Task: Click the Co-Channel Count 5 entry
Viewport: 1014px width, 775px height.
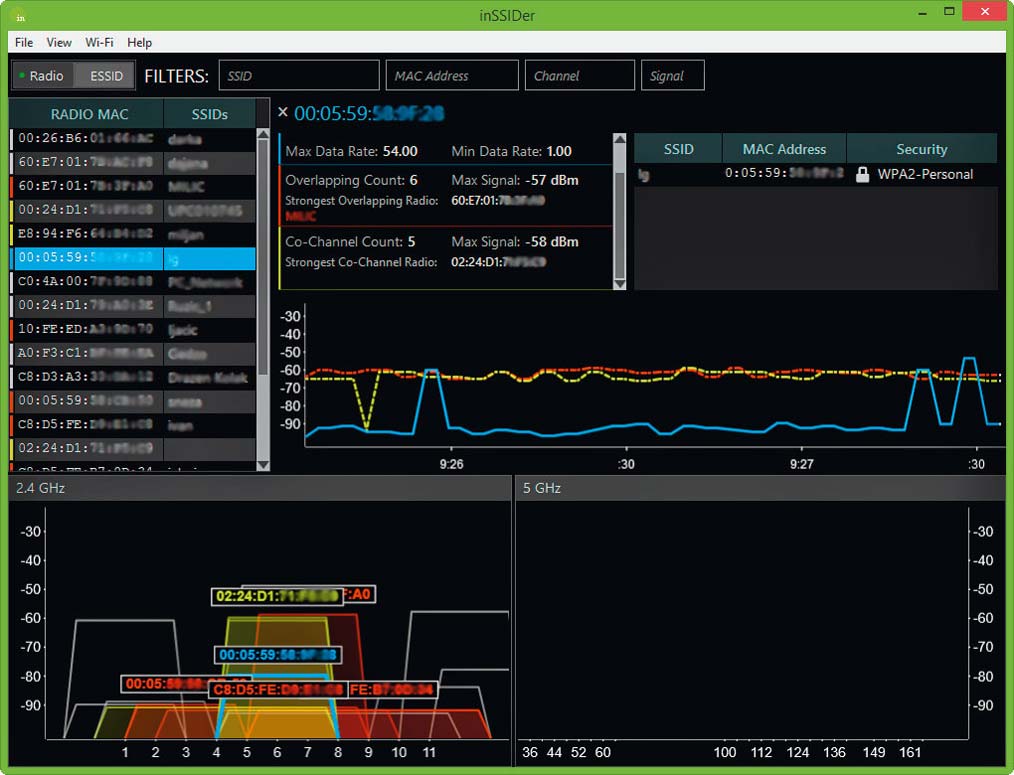Action: [350, 242]
